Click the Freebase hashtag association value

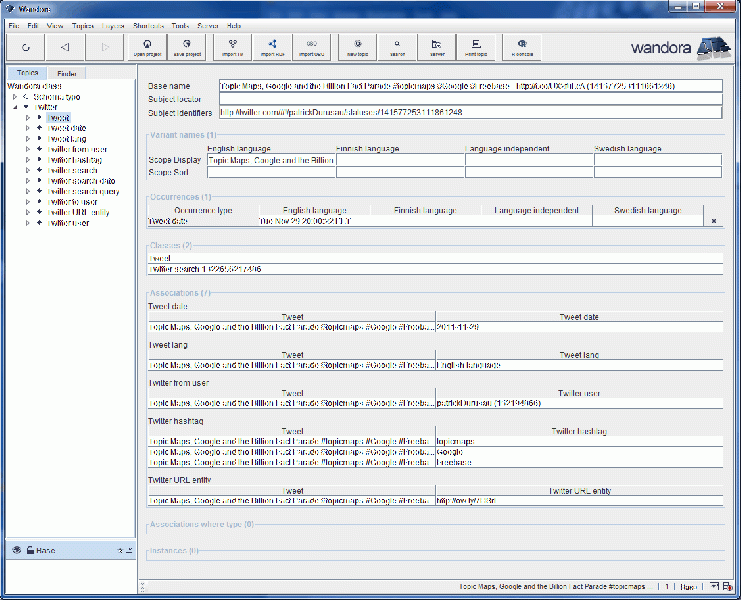pyautogui.click(x=454, y=462)
